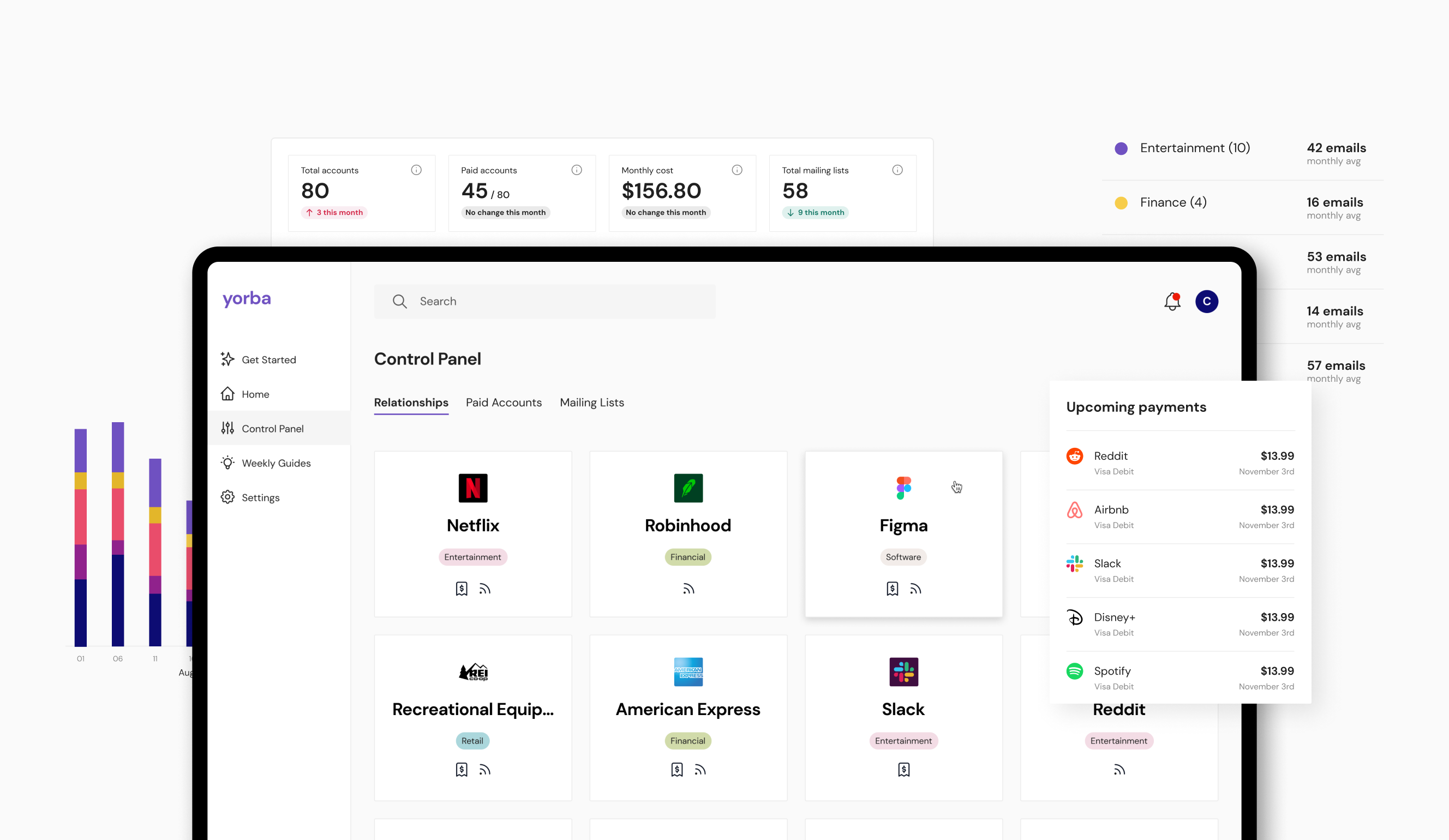The width and height of the screenshot is (1449, 840).
Task: Click the REI co-op logo
Action: tap(473, 671)
